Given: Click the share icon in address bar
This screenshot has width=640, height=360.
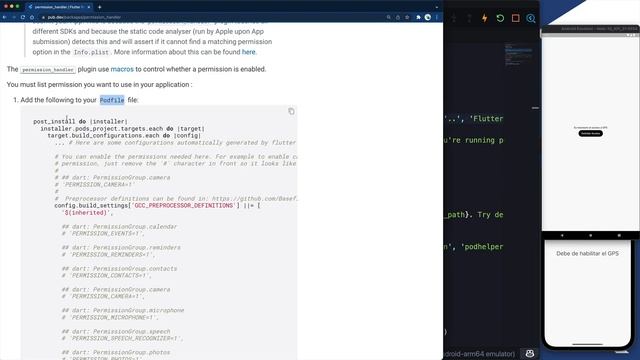Looking at the screenshot, I should (x=398, y=17).
